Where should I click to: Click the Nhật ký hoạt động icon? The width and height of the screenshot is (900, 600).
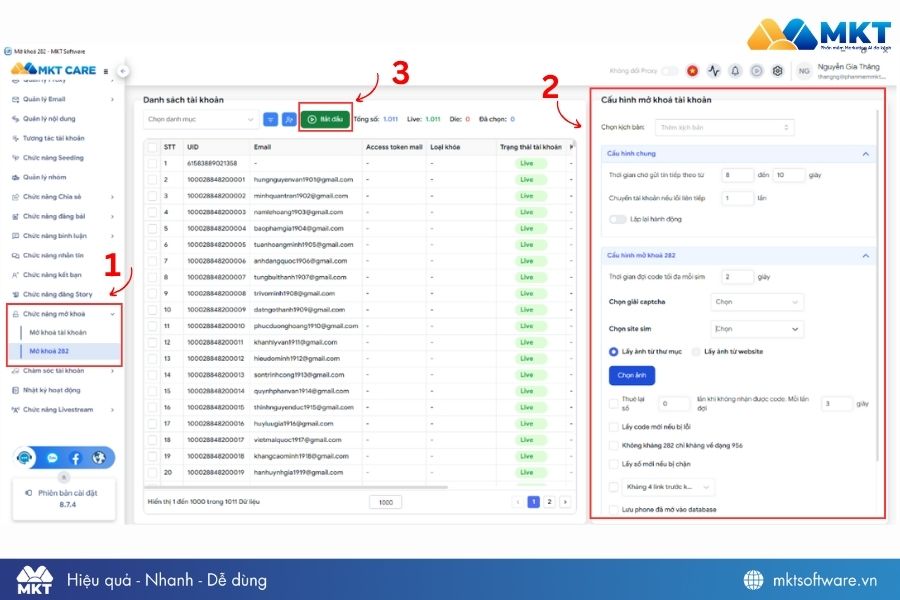coord(15,390)
